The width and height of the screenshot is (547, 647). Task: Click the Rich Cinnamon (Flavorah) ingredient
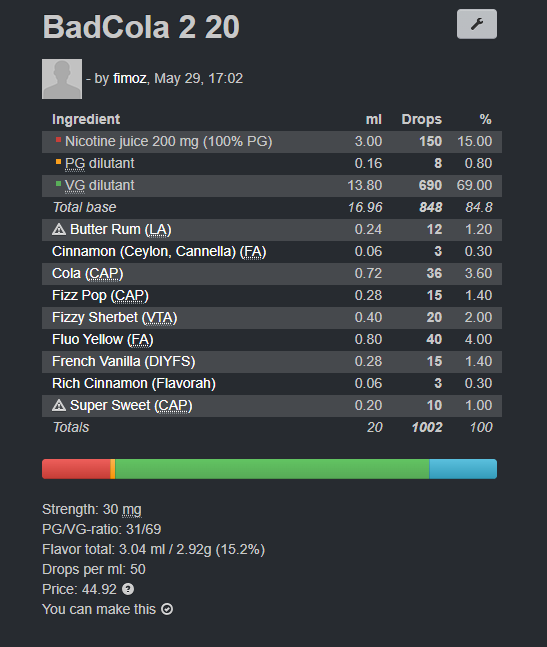(134, 383)
